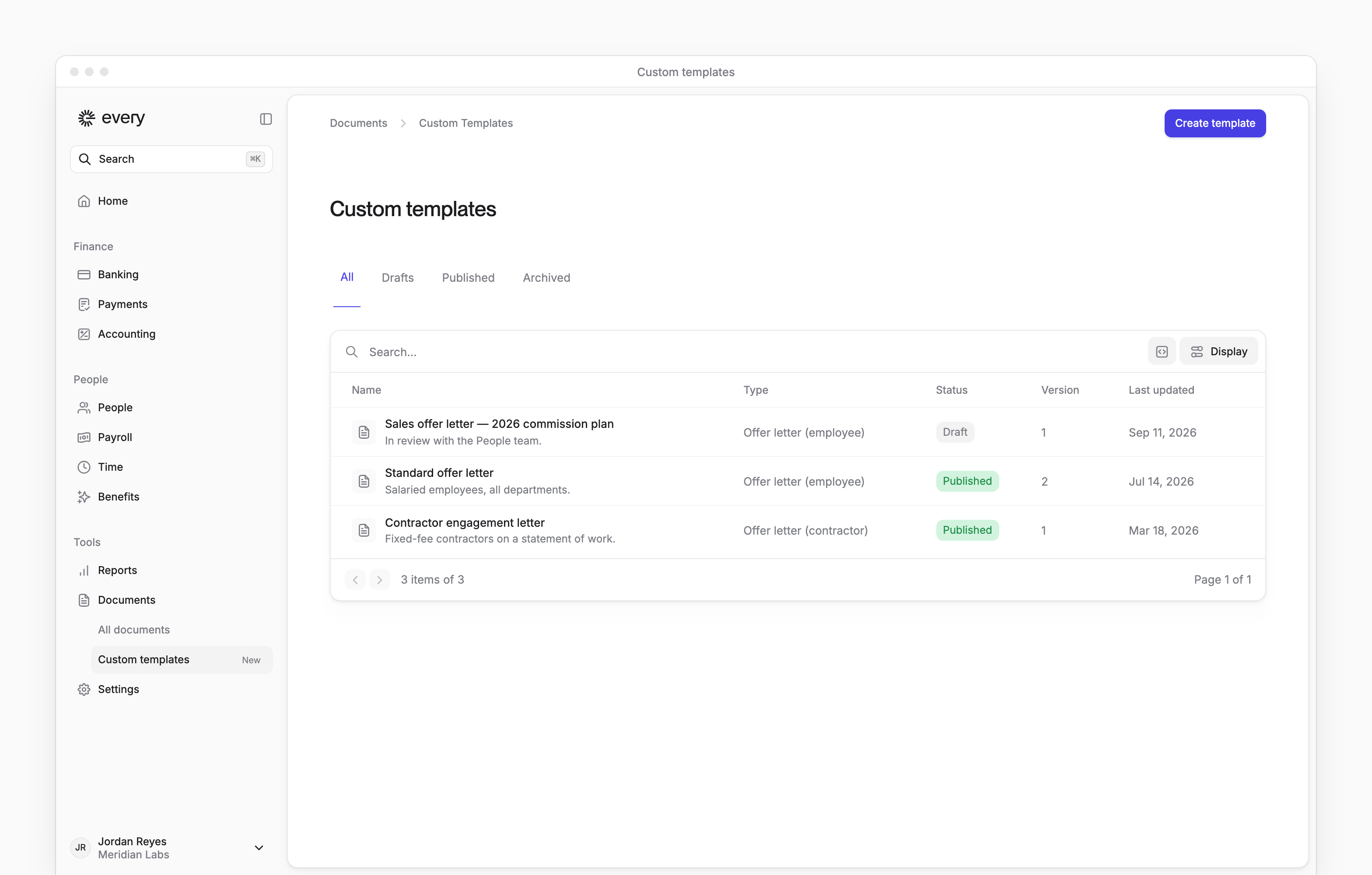Open Benefits via its sparkle icon
The height and width of the screenshot is (875, 1372).
click(x=84, y=497)
